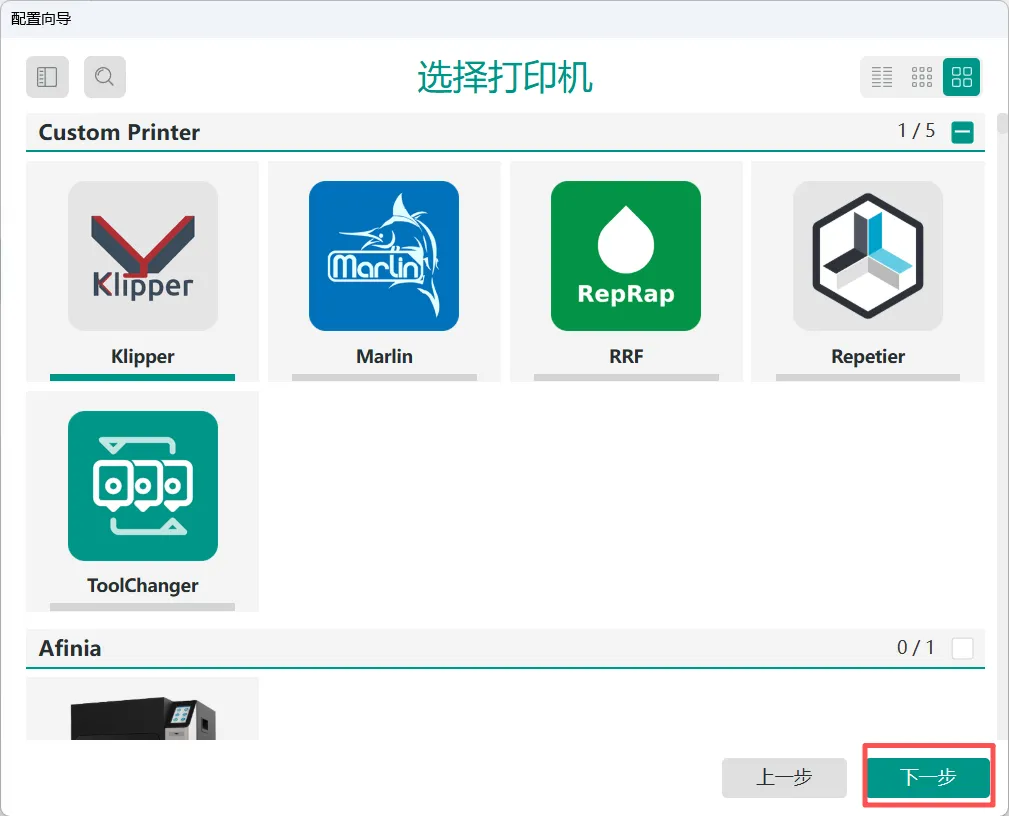Toggle Custom Printer group checkbox
Viewport: 1009px width, 816px height.
pyautogui.click(x=963, y=133)
